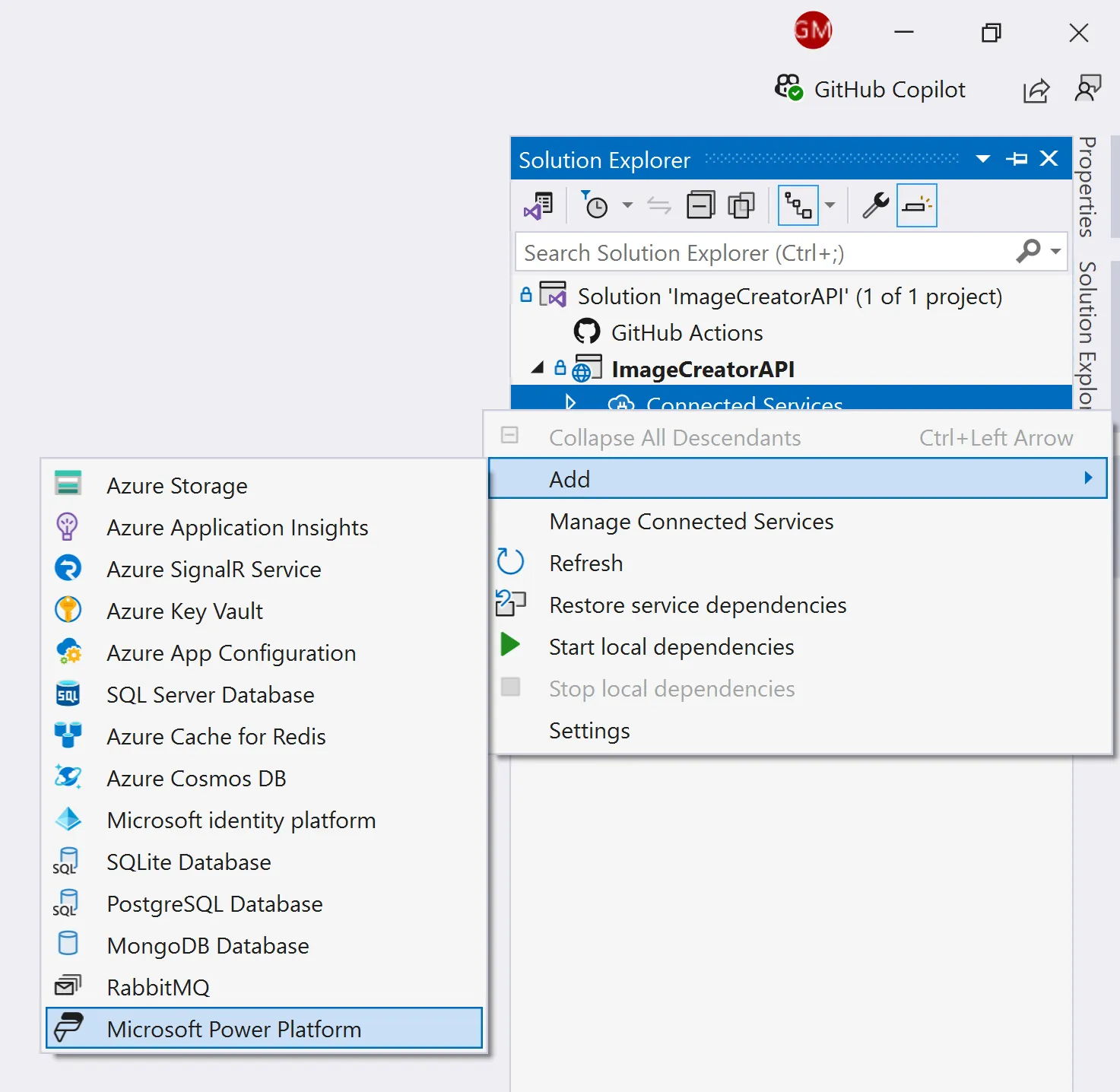
Task: Select Microsoft Power Platform entry
Action: [264, 1028]
